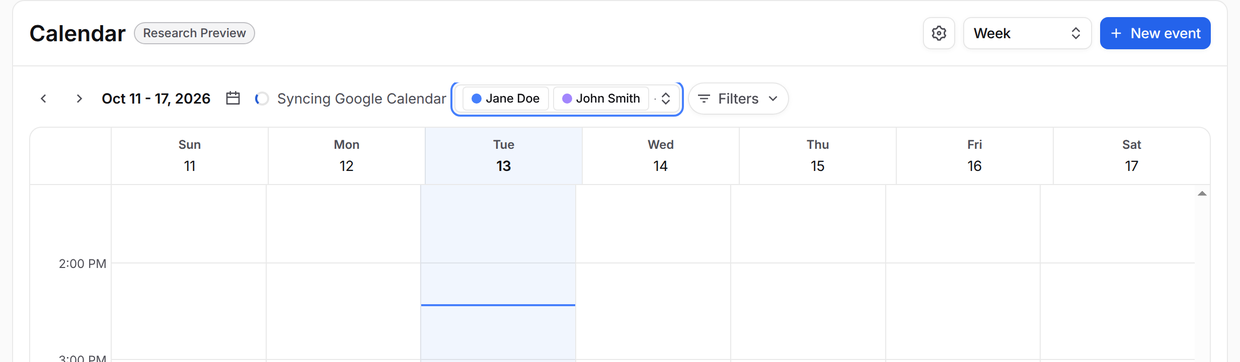
Task: Open the Week view dropdown
Action: tap(1027, 33)
